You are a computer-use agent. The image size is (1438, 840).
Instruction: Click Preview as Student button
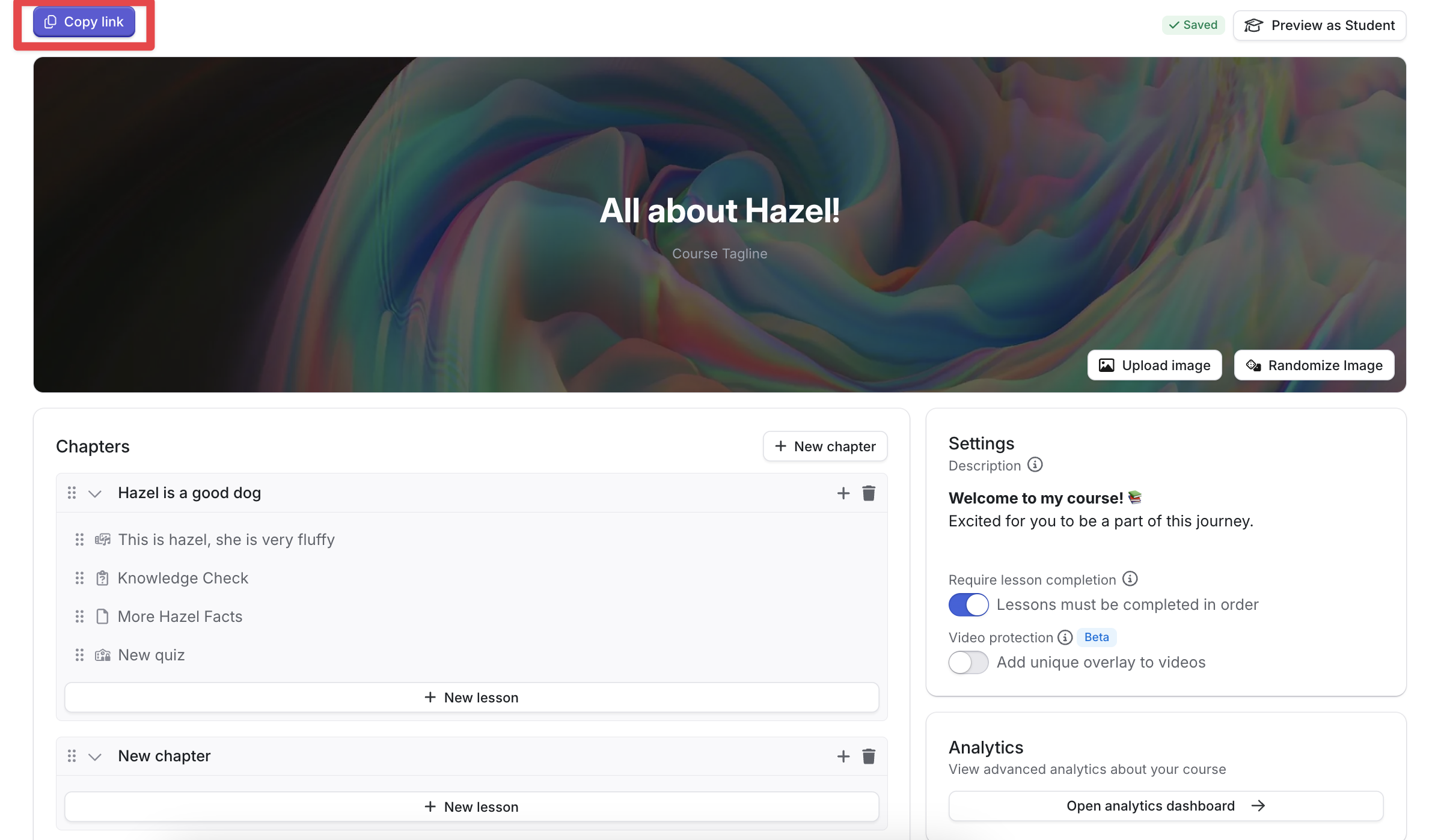1319,25
